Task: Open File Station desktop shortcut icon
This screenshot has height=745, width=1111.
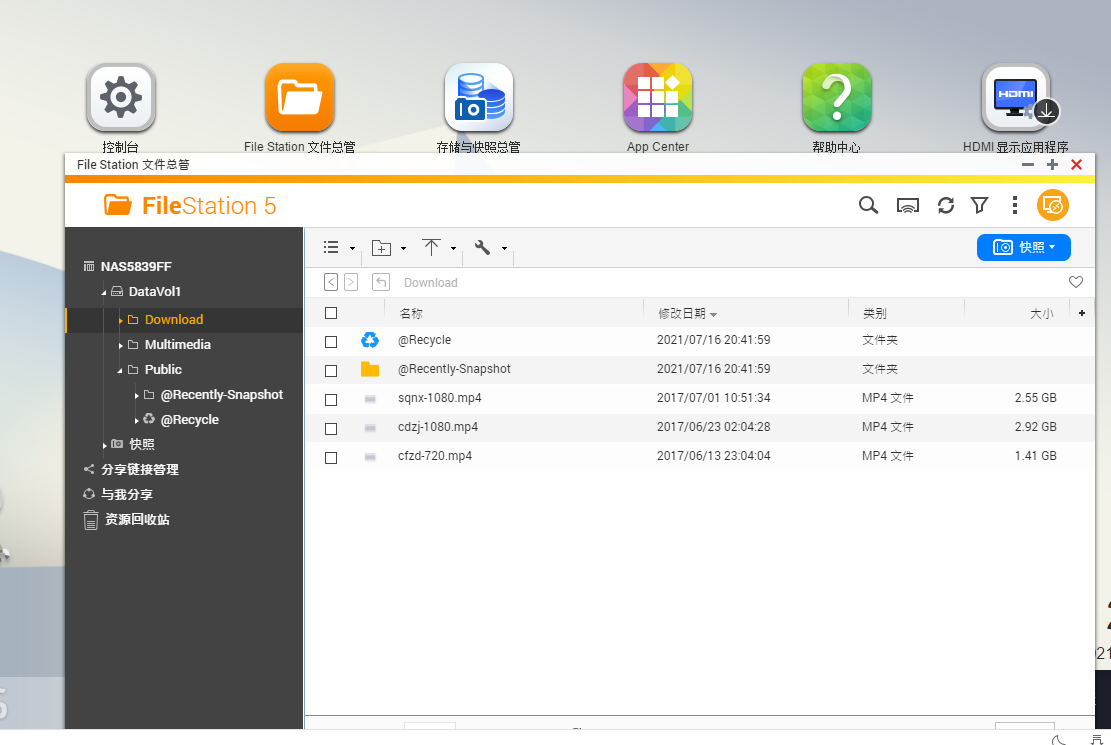Action: click(300, 98)
